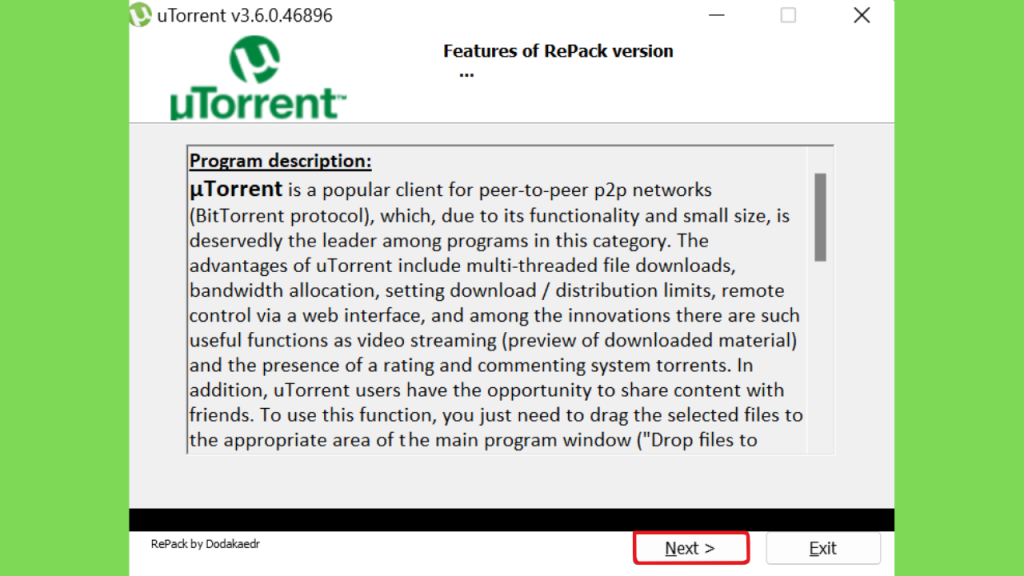This screenshot has height=576, width=1024.
Task: Click the ellipsis below the Features heading
Action: point(466,74)
